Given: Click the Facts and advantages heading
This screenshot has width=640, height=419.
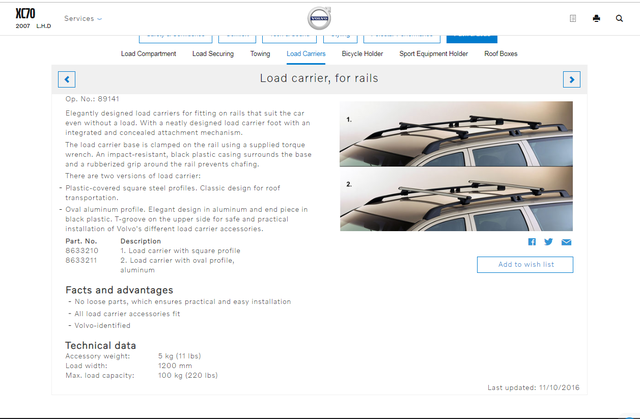Looking at the screenshot, I should (x=119, y=290).
